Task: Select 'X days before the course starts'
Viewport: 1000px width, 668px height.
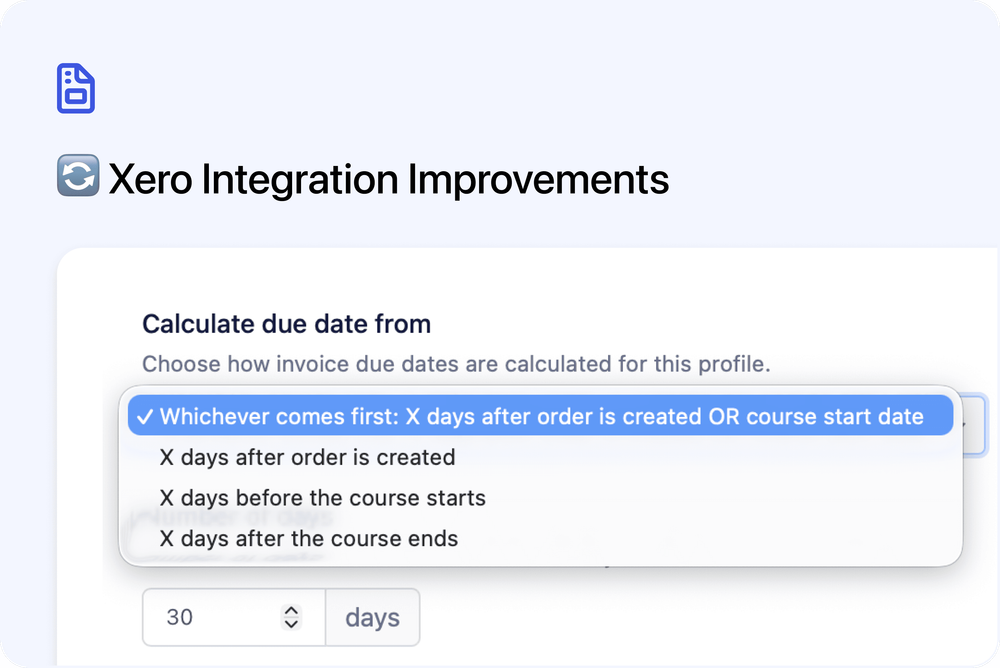Action: coord(322,497)
